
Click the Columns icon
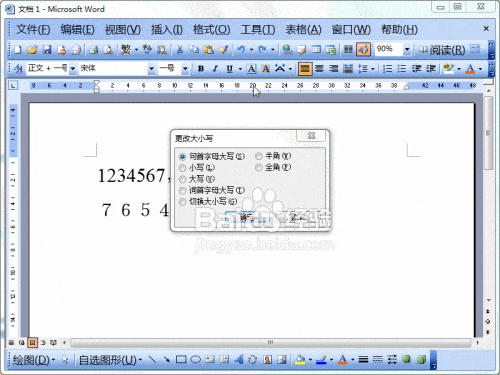(x=348, y=50)
